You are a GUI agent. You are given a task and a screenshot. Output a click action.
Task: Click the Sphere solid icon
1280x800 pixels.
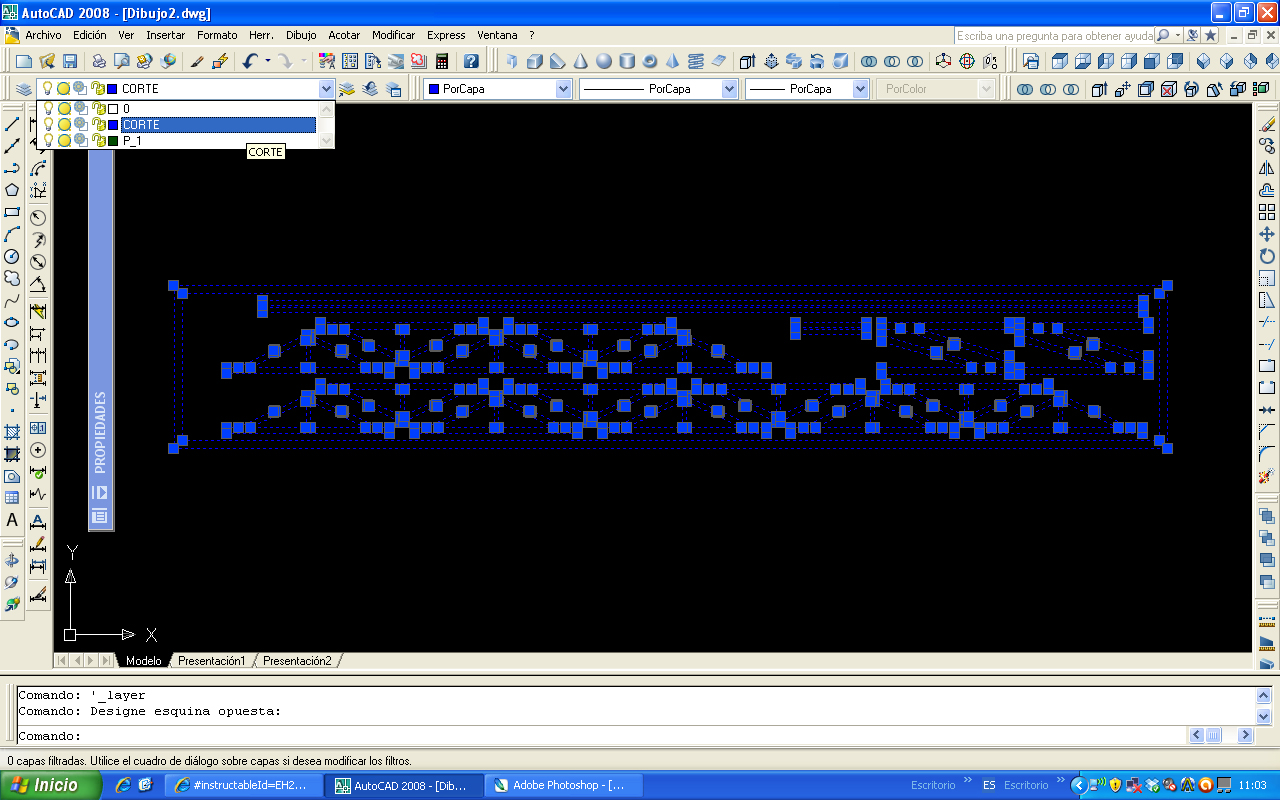603,61
